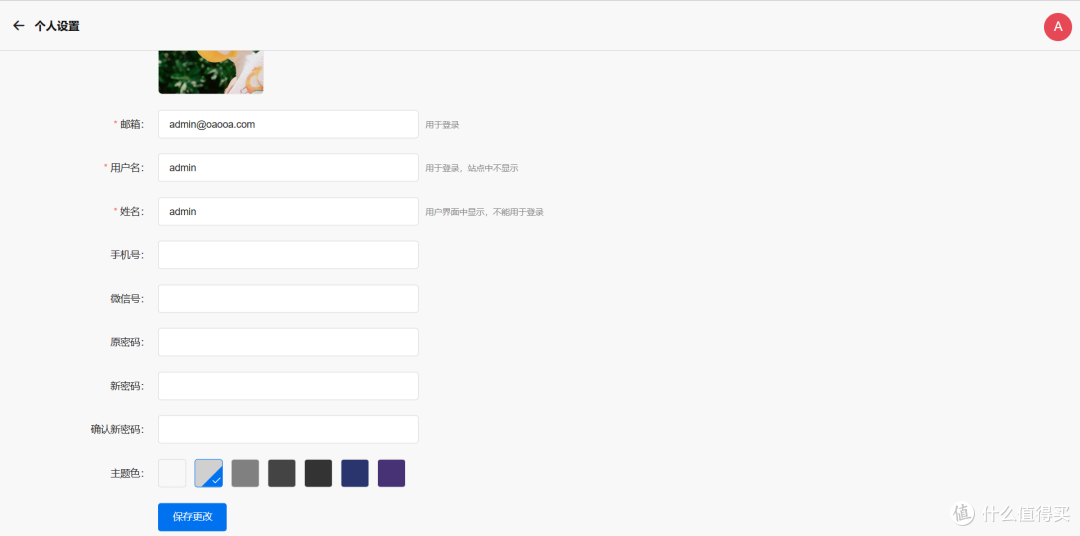This screenshot has width=1080, height=536.
Task: Select the dark gray theme swatch
Action: (282, 473)
